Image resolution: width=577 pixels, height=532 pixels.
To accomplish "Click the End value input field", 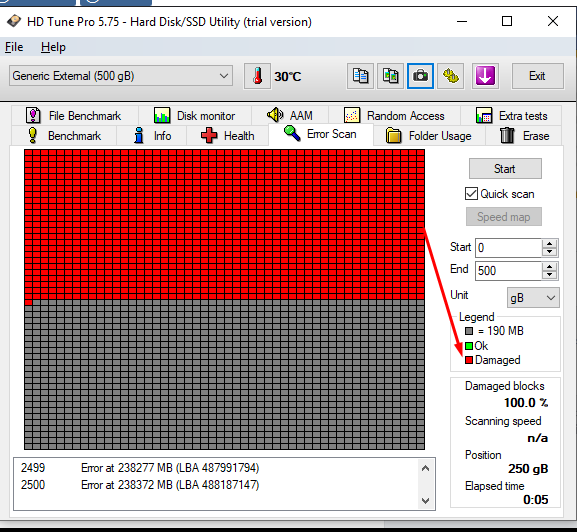I will [508, 271].
